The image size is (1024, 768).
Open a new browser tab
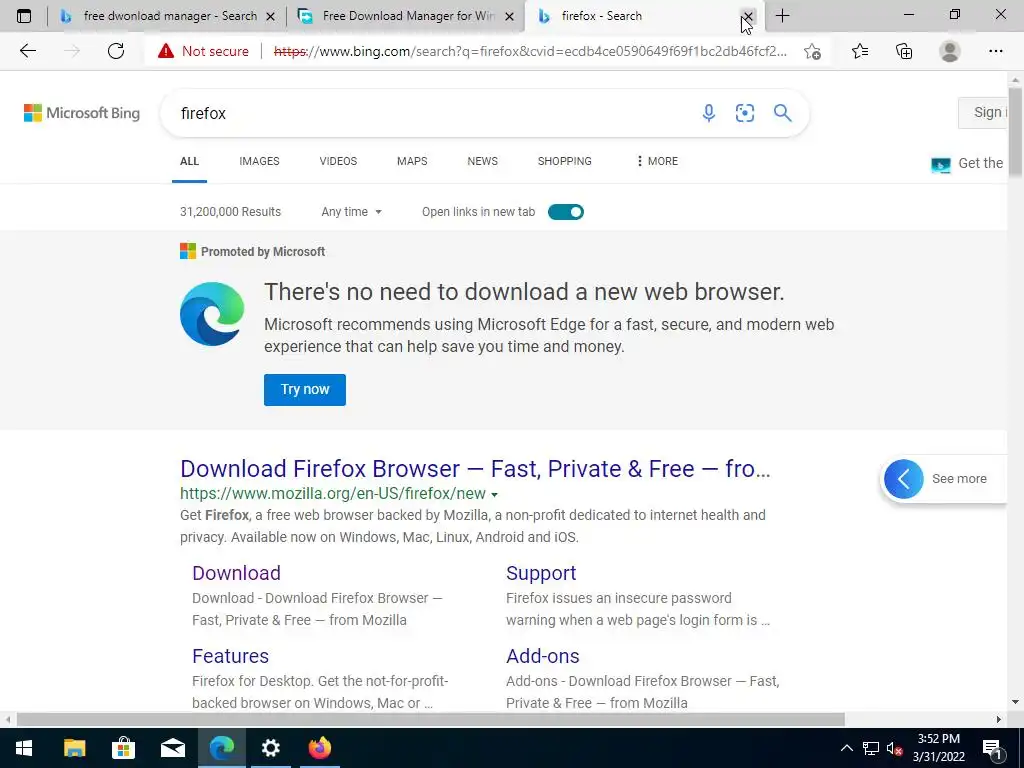tap(782, 16)
